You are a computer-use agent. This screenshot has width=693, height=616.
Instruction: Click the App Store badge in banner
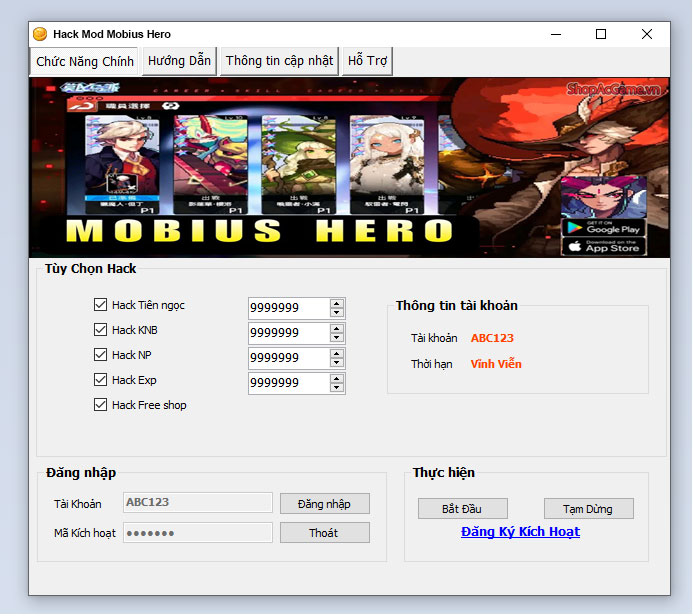pos(602,246)
